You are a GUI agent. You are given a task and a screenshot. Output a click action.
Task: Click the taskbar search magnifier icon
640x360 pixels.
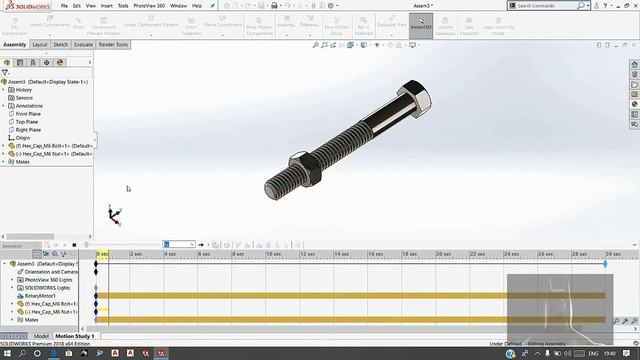coord(22,353)
